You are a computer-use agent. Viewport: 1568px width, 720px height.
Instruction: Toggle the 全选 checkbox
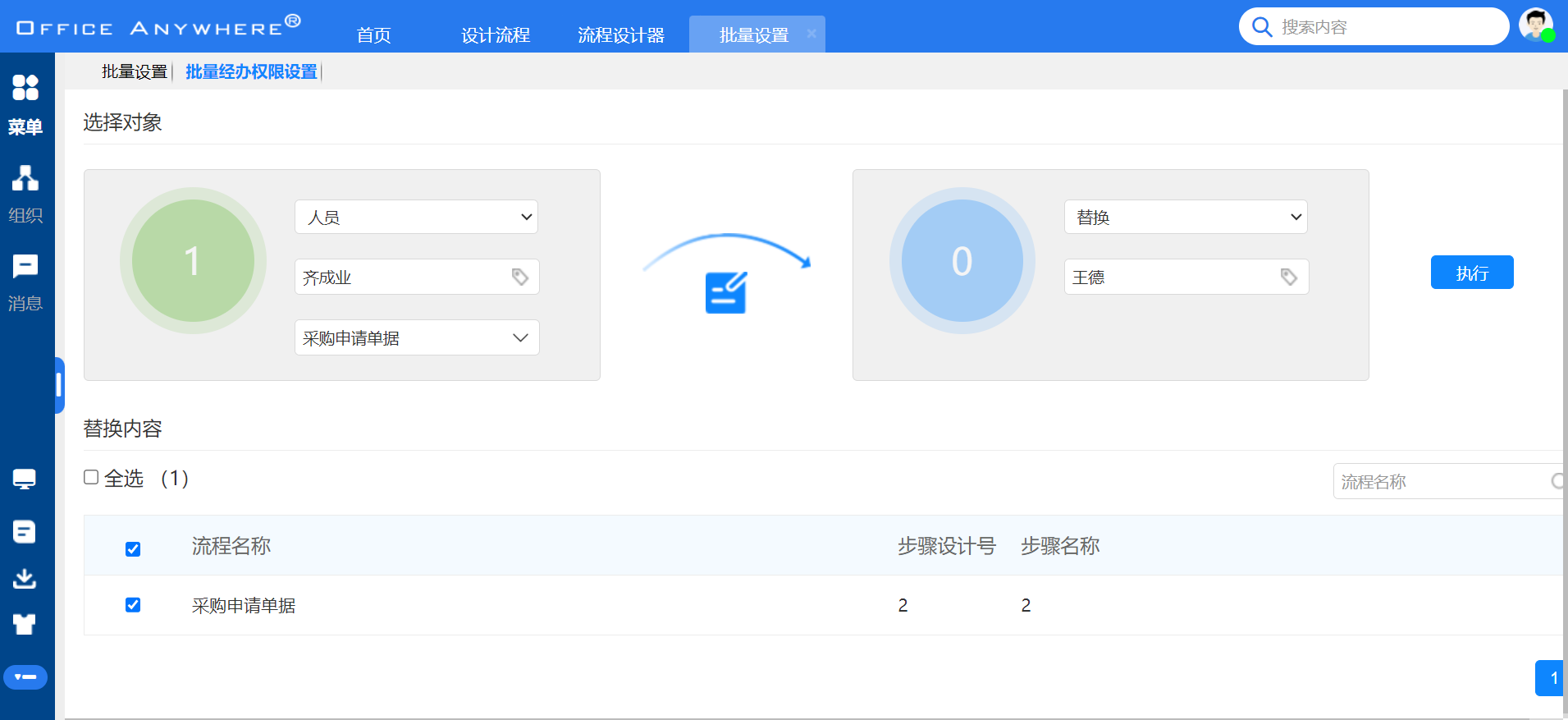pyautogui.click(x=91, y=477)
